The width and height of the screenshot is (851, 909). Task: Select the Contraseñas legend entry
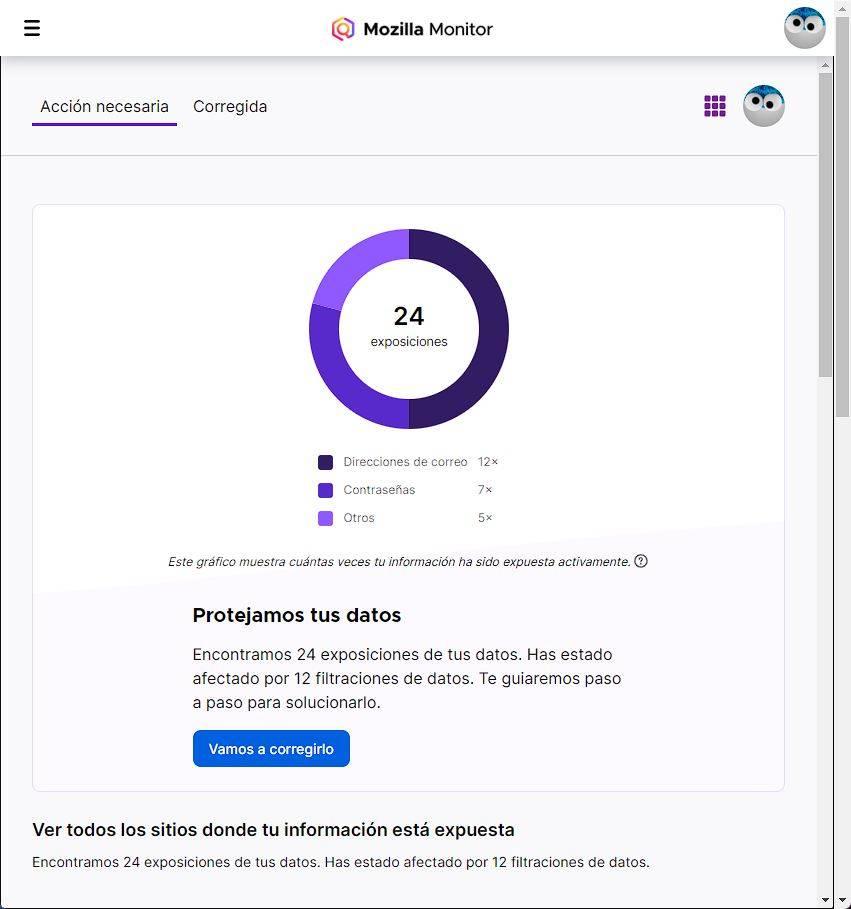pos(379,490)
